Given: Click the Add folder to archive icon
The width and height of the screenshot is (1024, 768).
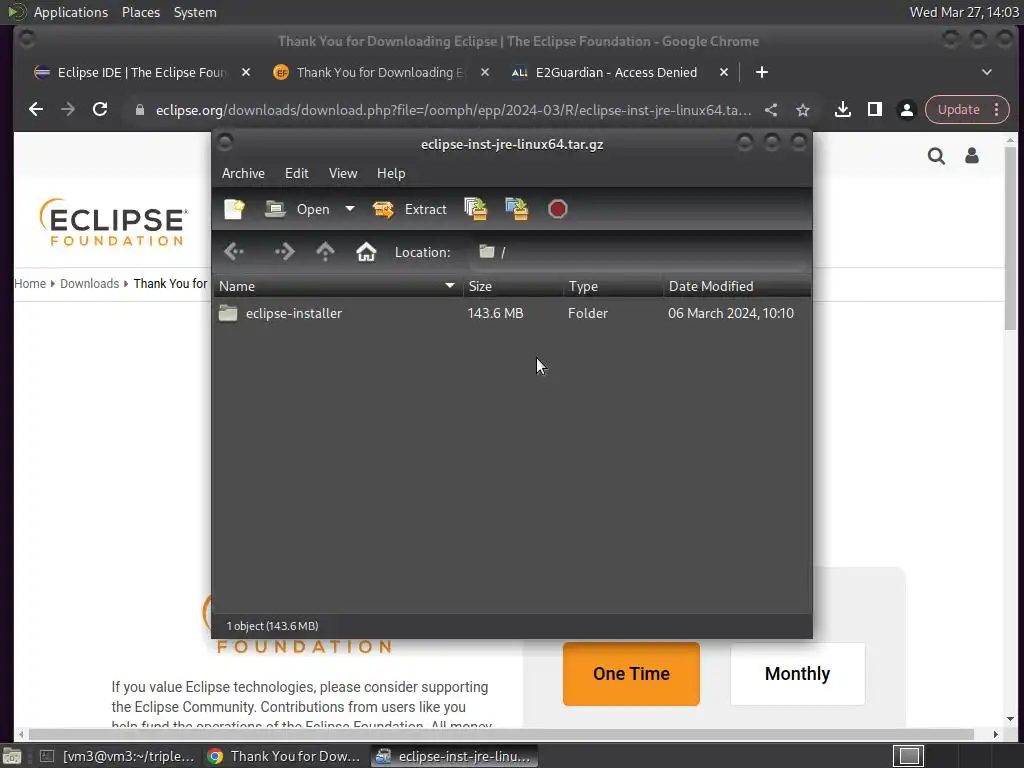Looking at the screenshot, I should coord(517,209).
